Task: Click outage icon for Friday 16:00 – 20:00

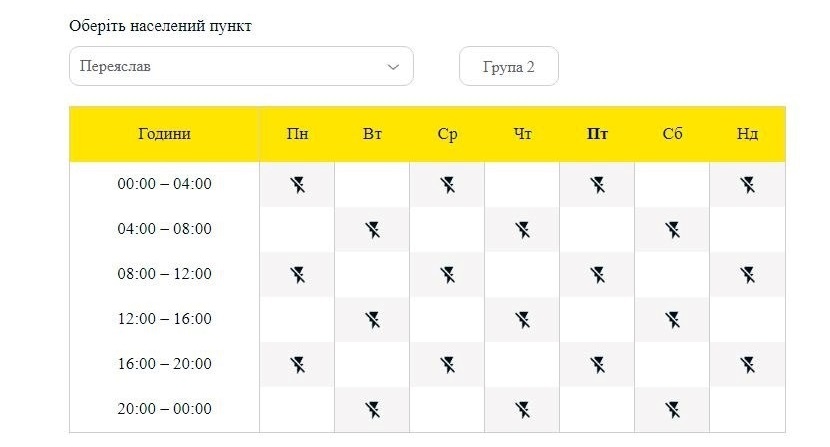Action: coord(598,365)
